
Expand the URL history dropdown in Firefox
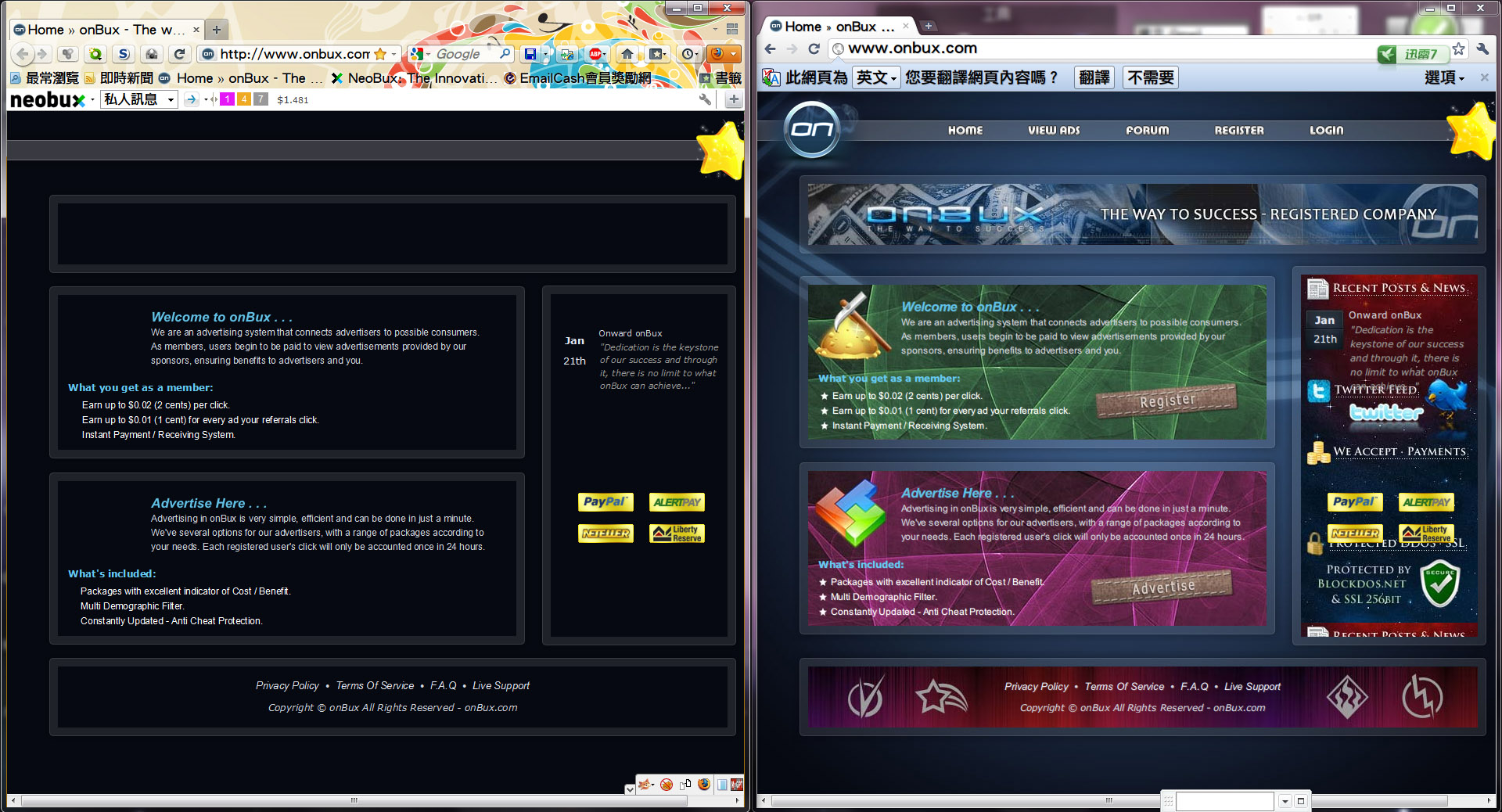tap(394, 54)
